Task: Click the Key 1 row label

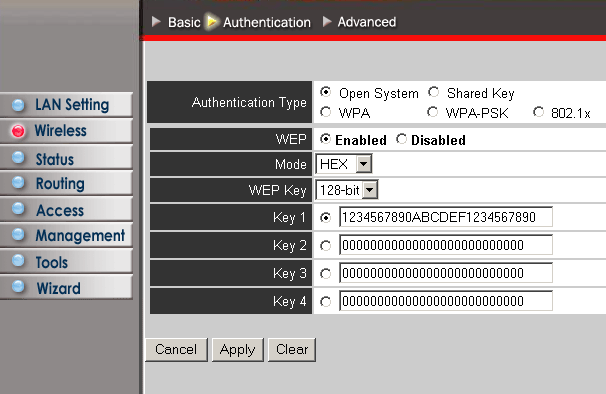Action: [289, 217]
